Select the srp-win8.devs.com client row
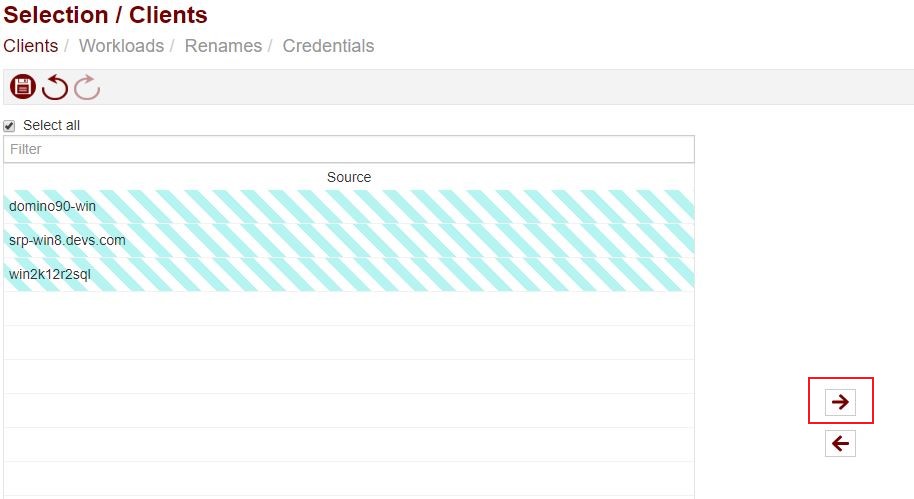 pos(348,241)
